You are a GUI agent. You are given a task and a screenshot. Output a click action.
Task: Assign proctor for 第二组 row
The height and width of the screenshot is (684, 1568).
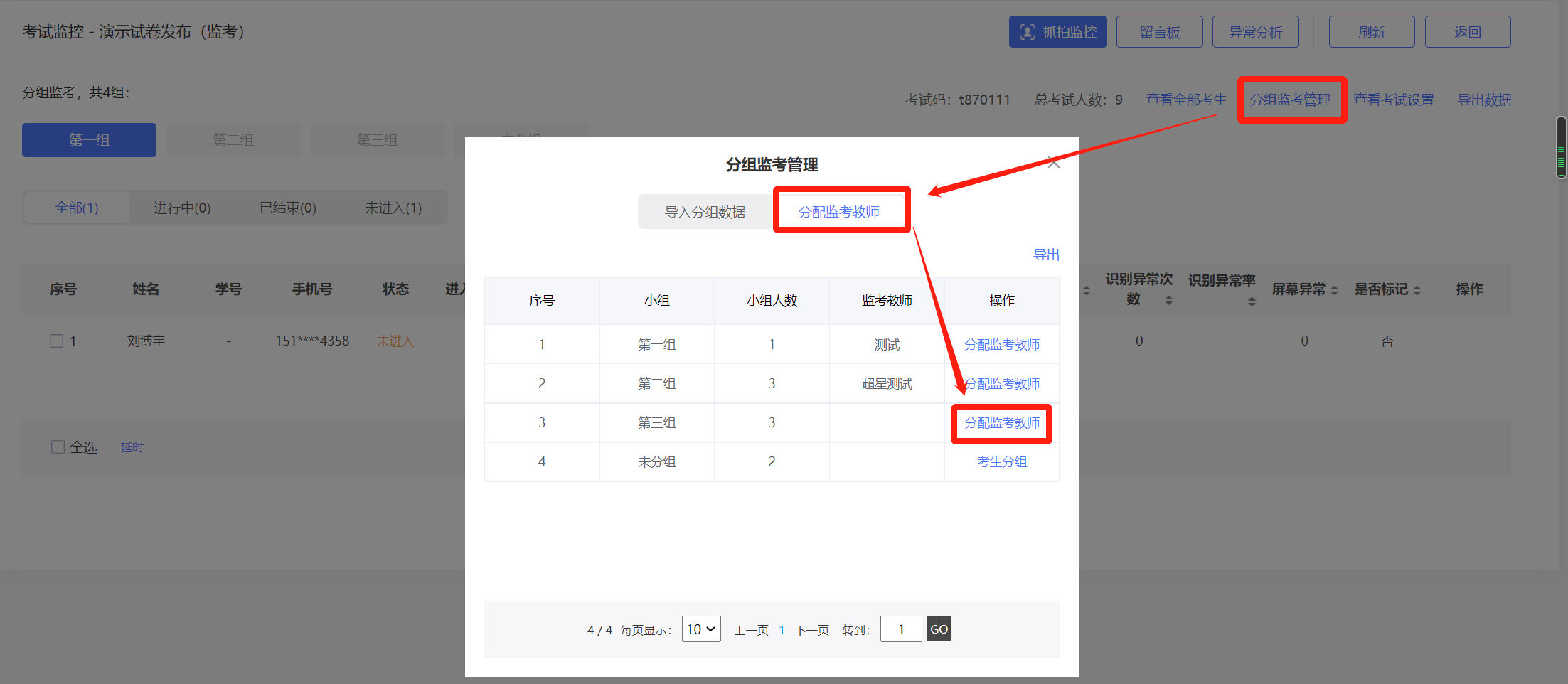(x=1002, y=384)
